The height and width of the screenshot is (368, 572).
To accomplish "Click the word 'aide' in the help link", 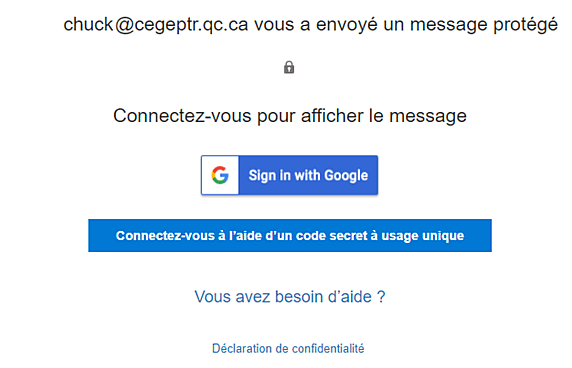I will [x=356, y=297].
